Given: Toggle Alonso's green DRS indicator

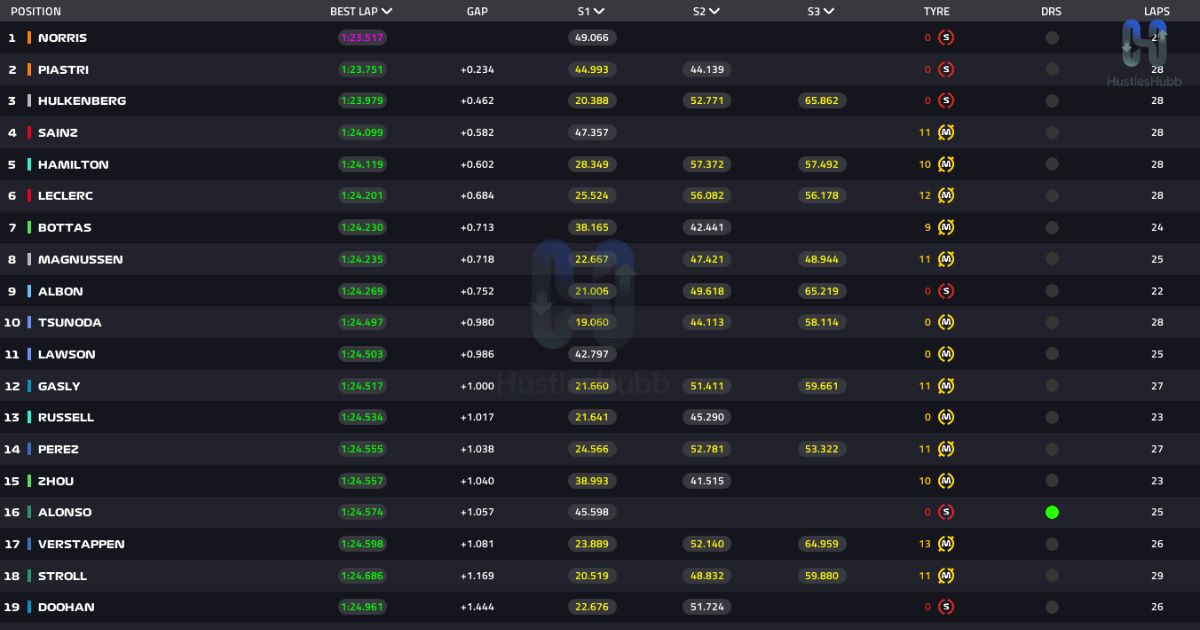Looking at the screenshot, I should [1052, 512].
